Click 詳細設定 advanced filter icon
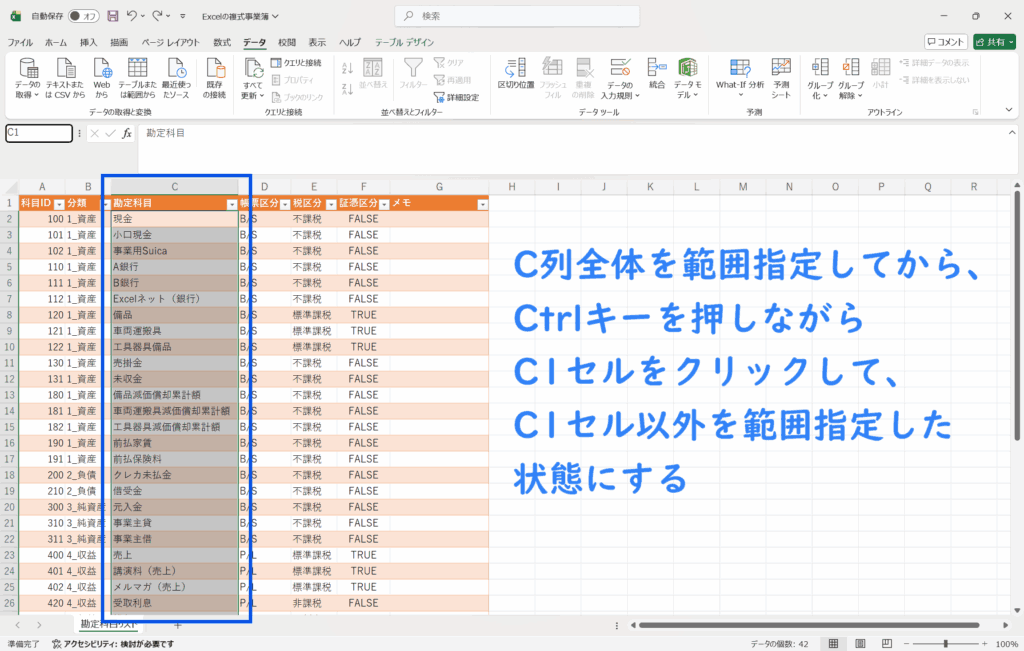This screenshot has width=1024, height=651. click(x=456, y=97)
